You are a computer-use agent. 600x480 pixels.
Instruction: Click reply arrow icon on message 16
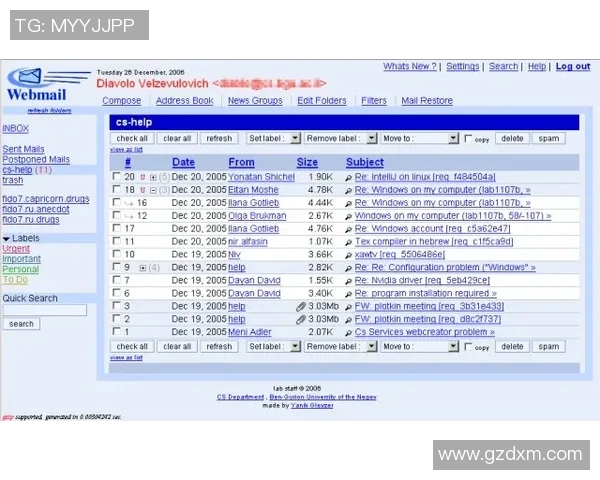pyautogui.click(x=129, y=203)
